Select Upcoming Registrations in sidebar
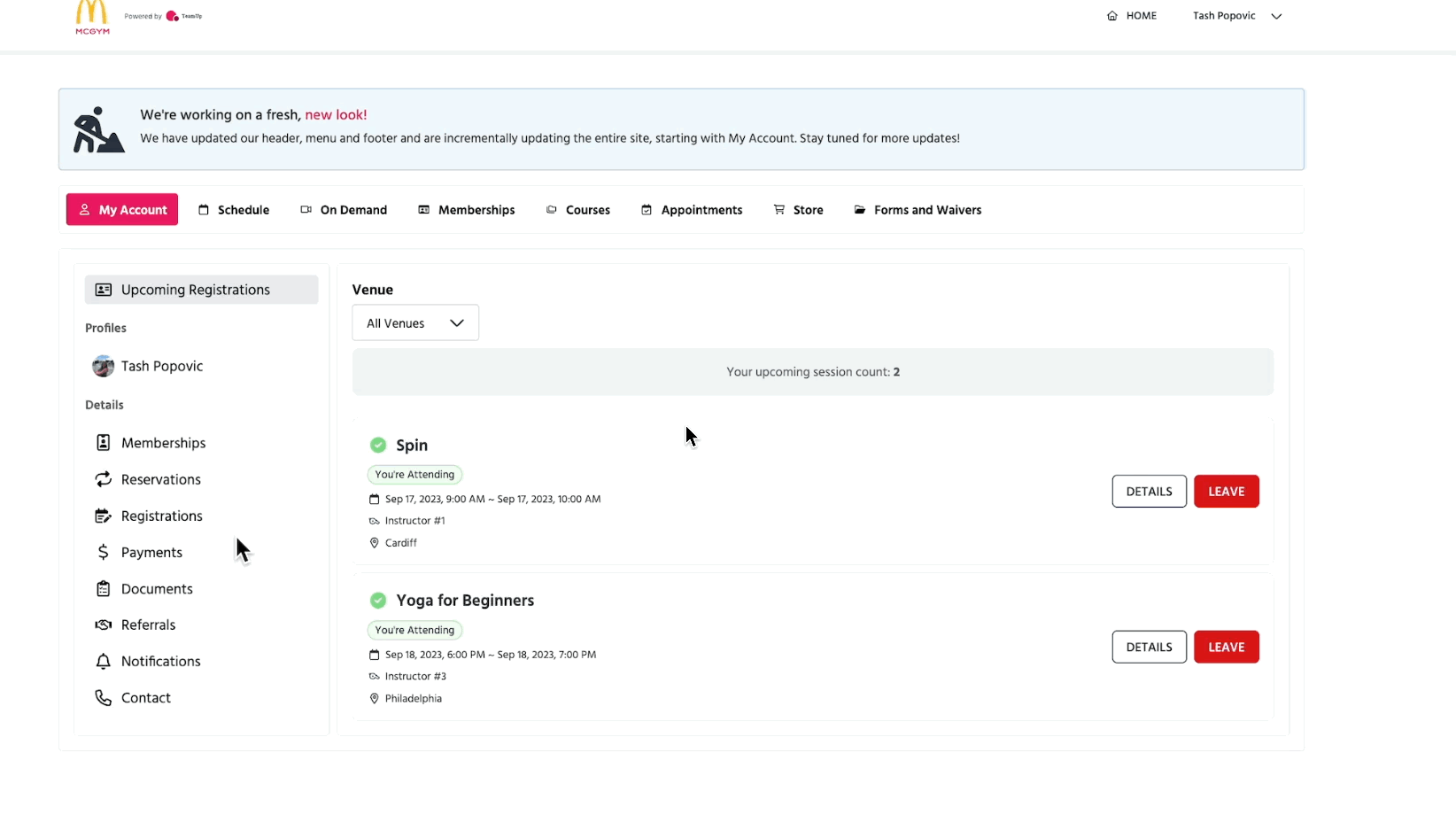 (x=201, y=290)
